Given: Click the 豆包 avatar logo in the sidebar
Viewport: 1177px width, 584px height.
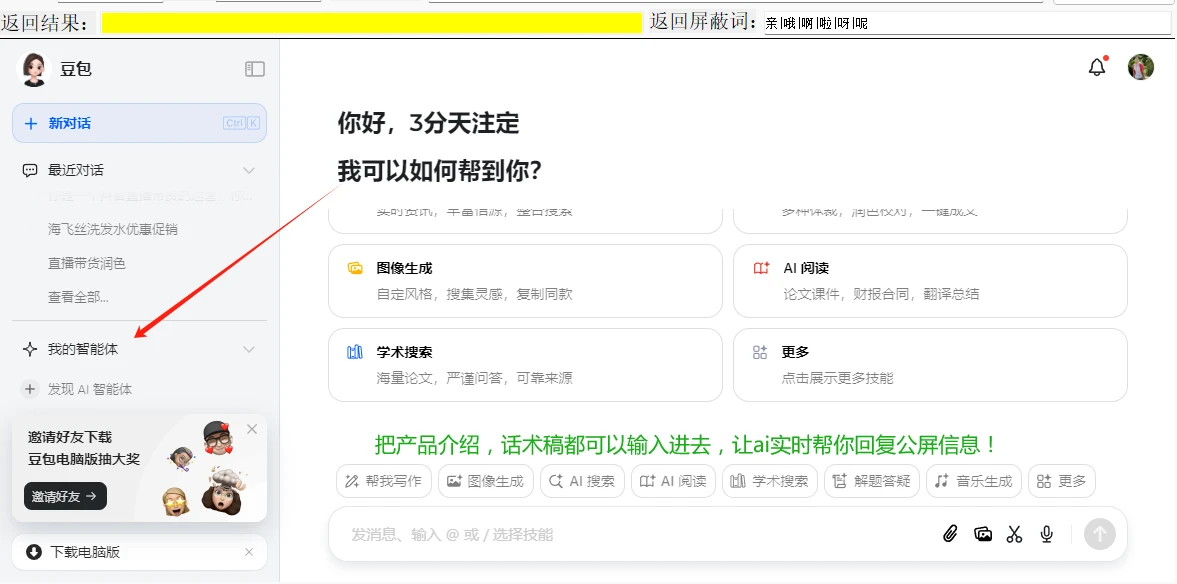Looking at the screenshot, I should tap(32, 69).
